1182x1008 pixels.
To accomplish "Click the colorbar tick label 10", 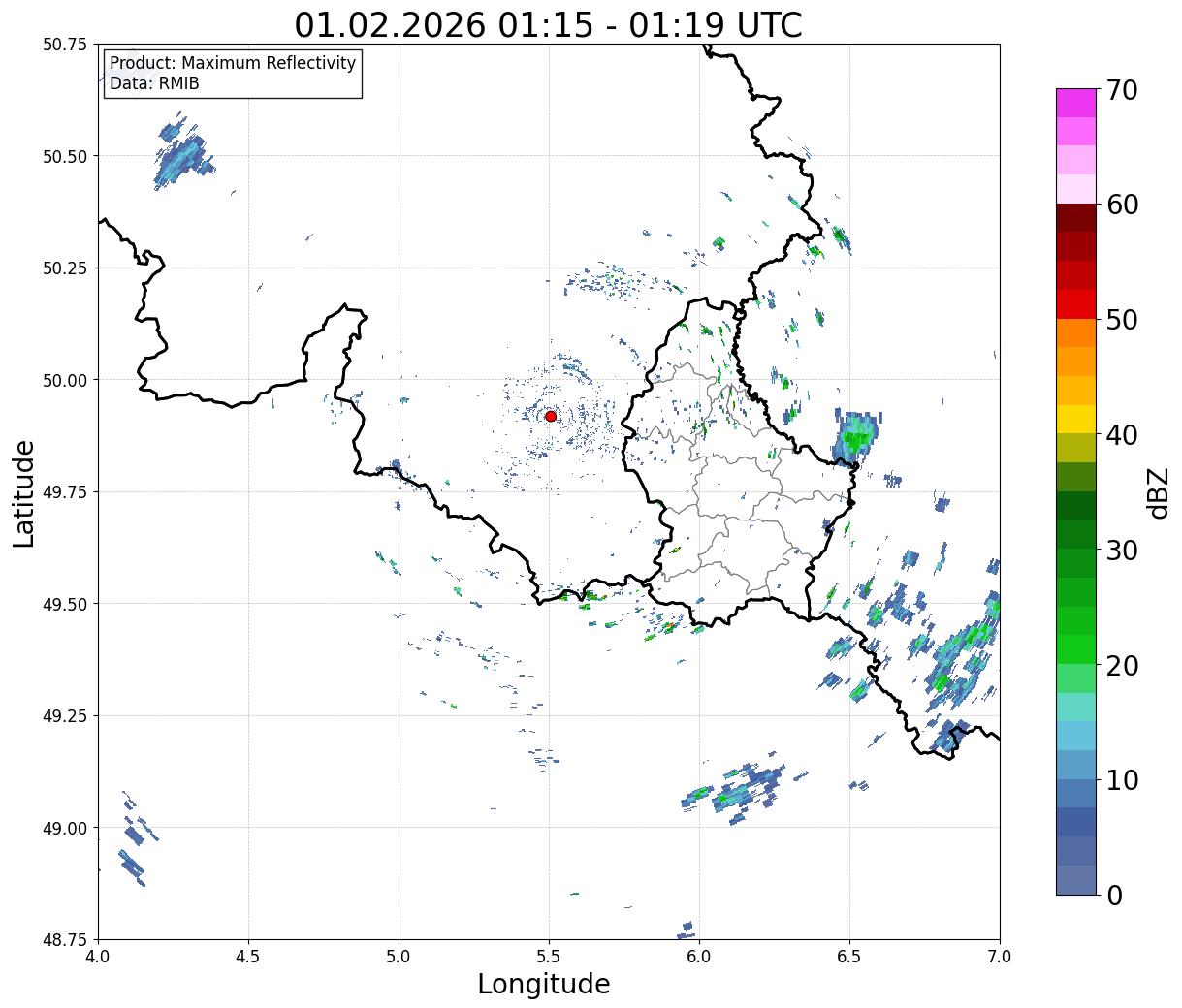I will [x=1121, y=779].
